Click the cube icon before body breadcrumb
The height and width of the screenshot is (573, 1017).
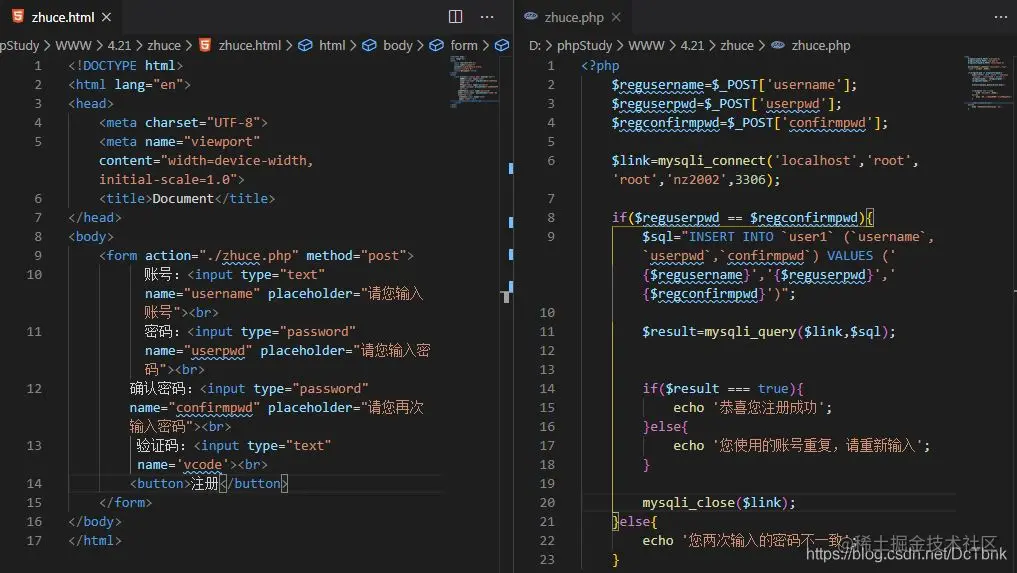click(369, 45)
